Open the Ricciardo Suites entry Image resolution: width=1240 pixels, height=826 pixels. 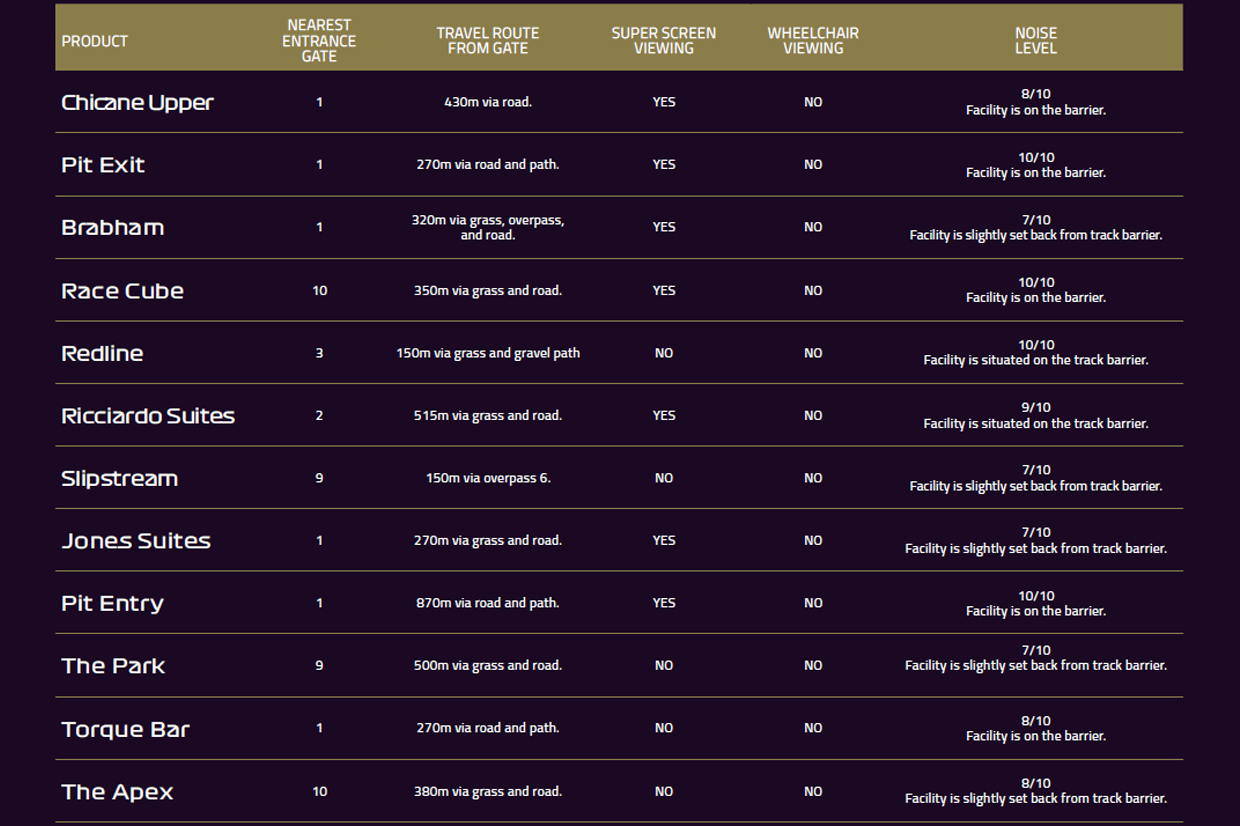(x=148, y=416)
